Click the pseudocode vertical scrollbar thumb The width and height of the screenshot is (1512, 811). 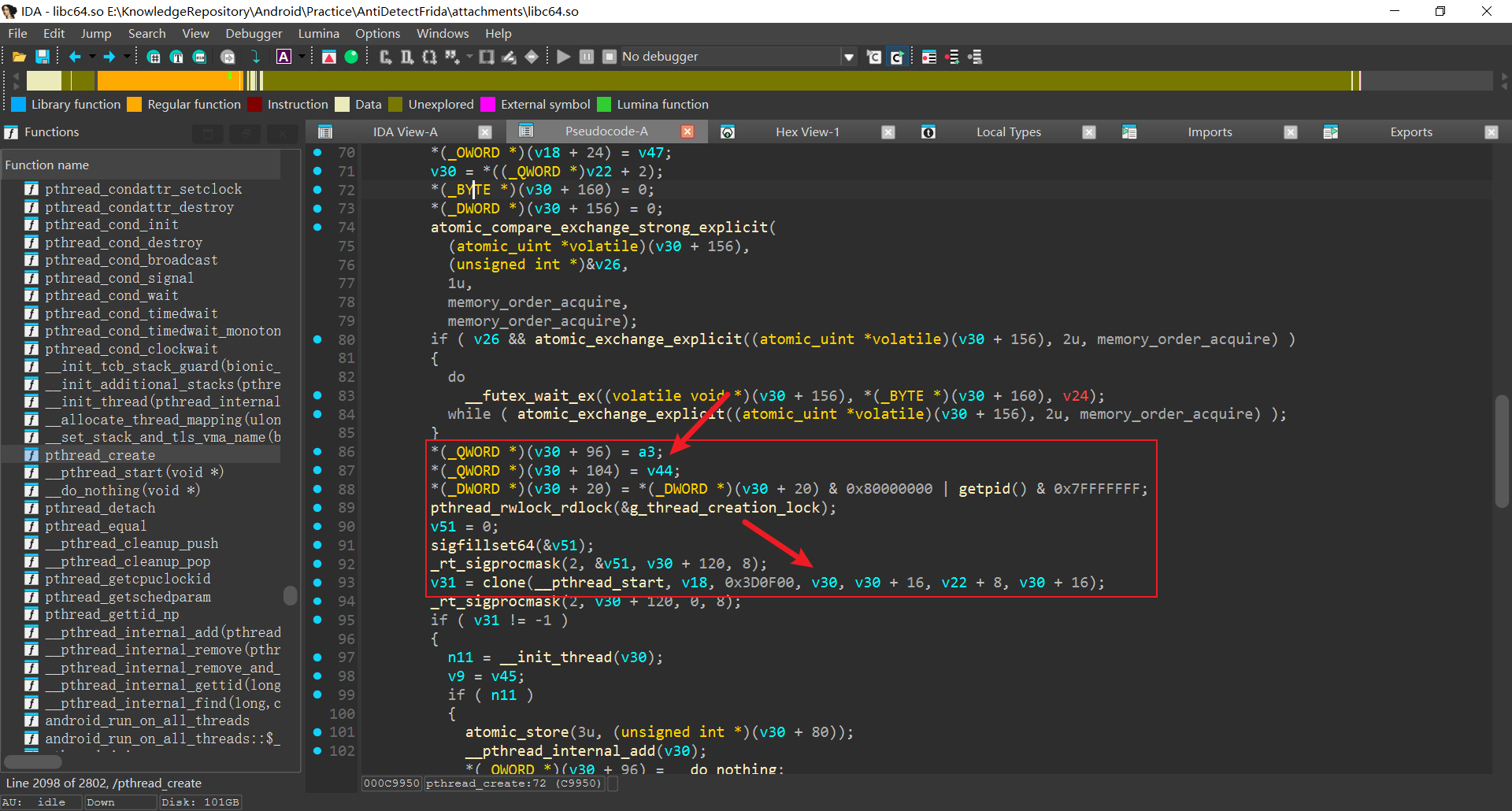(x=1501, y=451)
